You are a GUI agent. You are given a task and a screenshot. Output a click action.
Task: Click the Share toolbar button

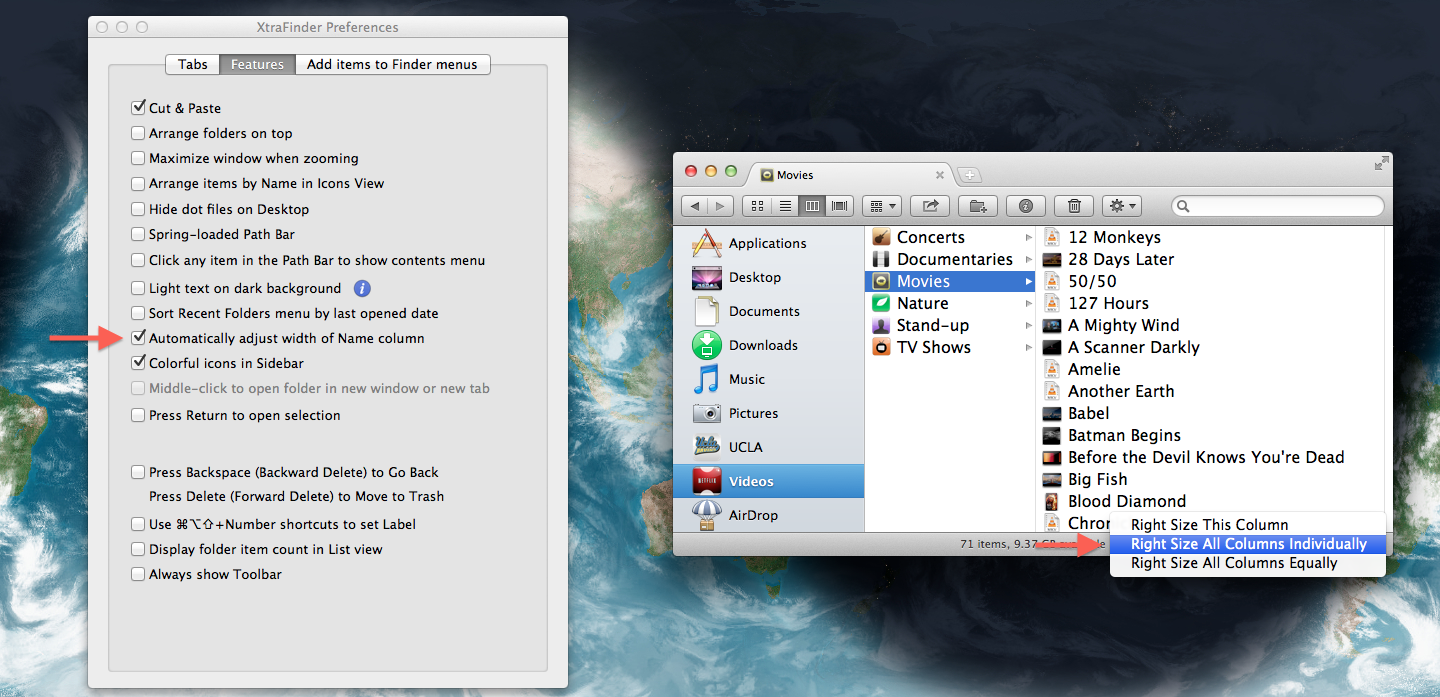930,206
